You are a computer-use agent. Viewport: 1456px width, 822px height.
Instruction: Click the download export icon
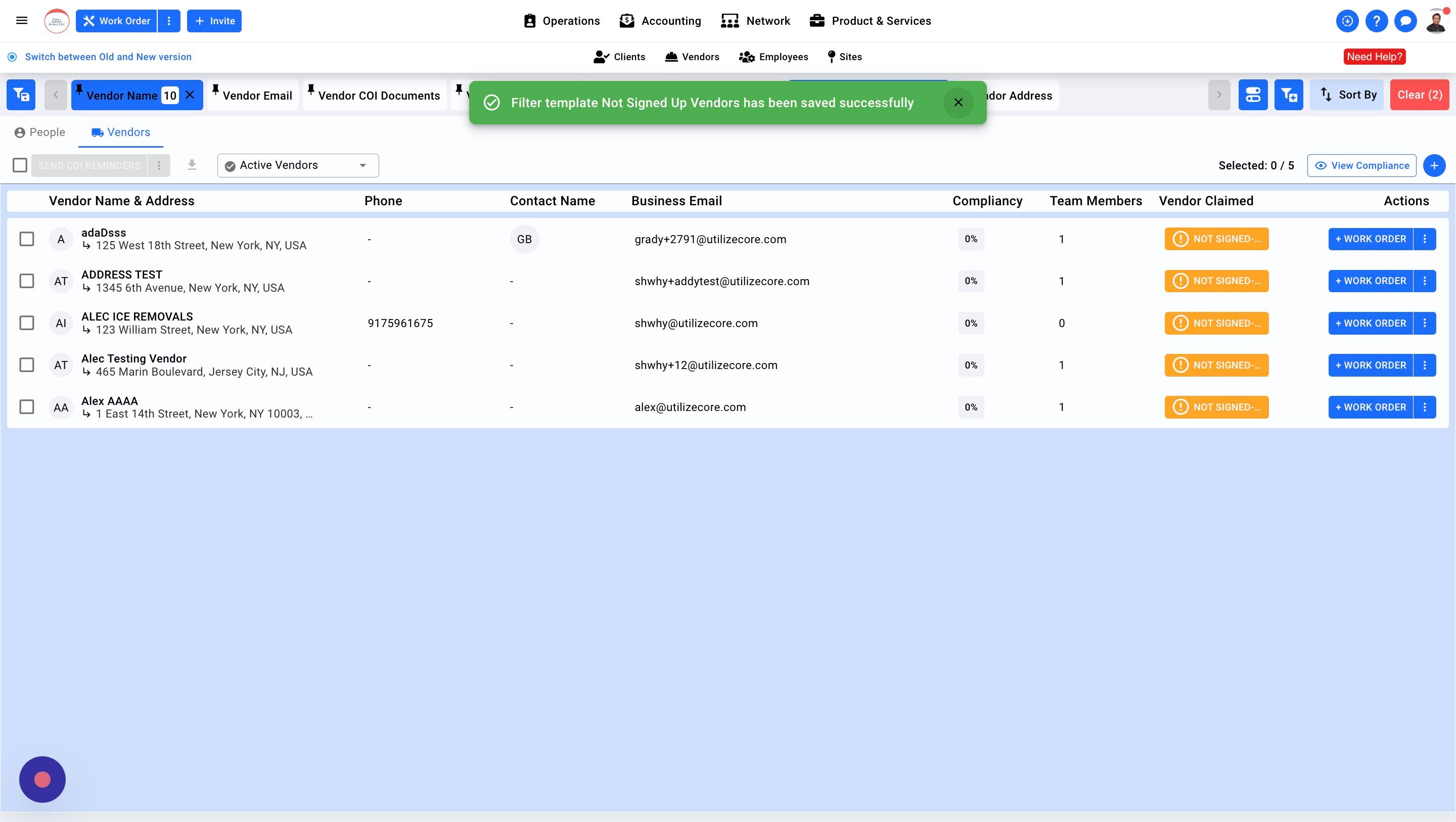pos(192,165)
